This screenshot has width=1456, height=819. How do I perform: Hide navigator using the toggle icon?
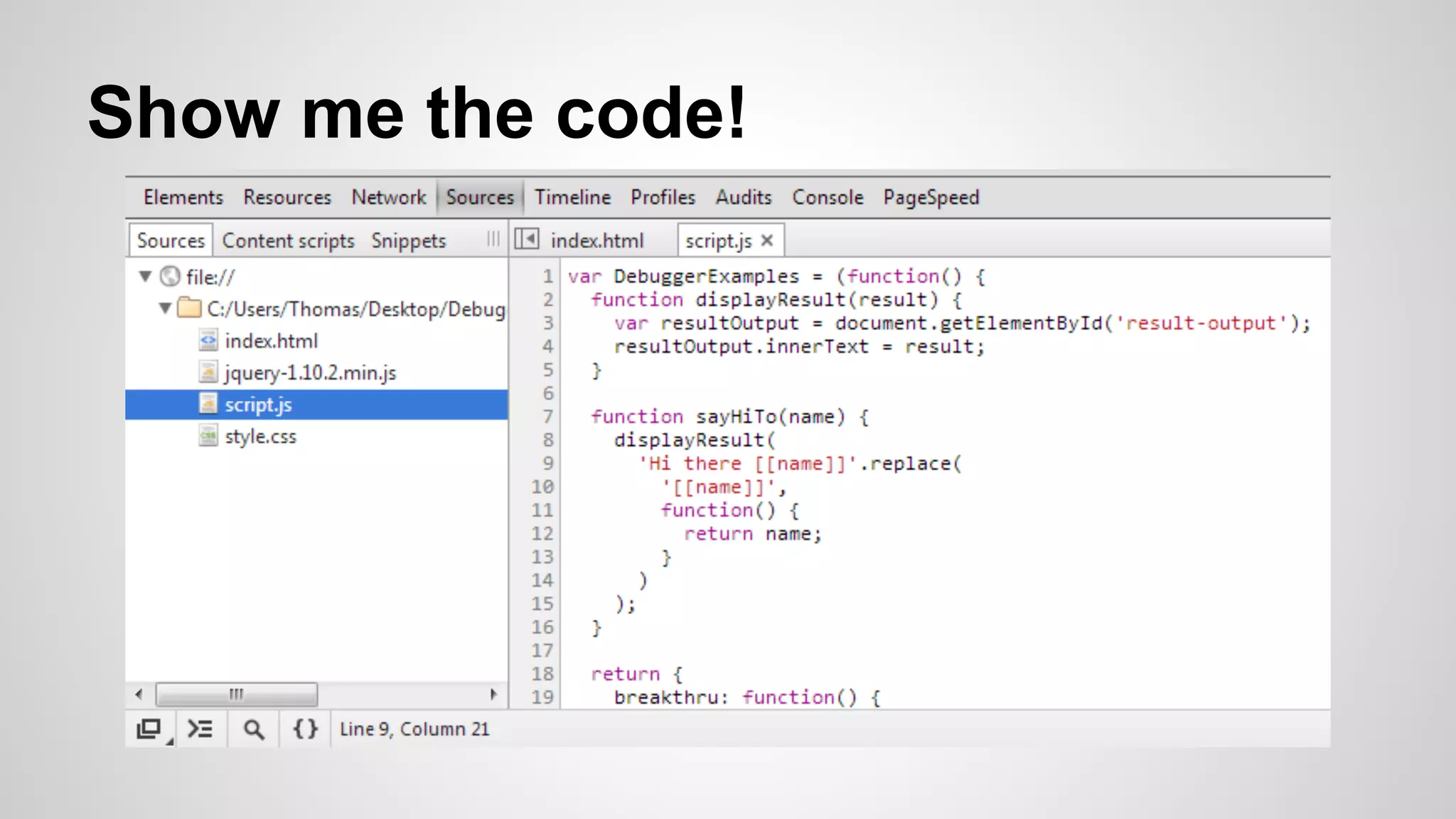pyautogui.click(x=527, y=239)
